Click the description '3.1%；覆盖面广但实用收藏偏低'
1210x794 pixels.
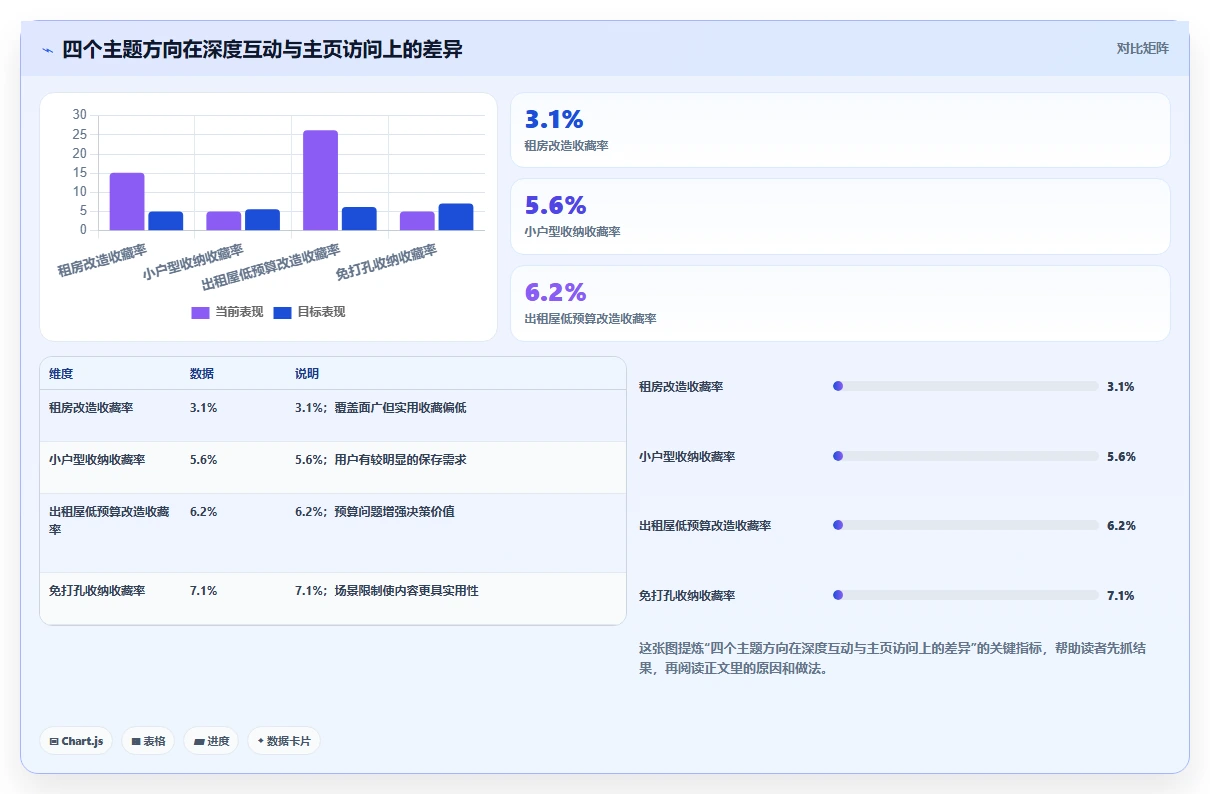[381, 408]
